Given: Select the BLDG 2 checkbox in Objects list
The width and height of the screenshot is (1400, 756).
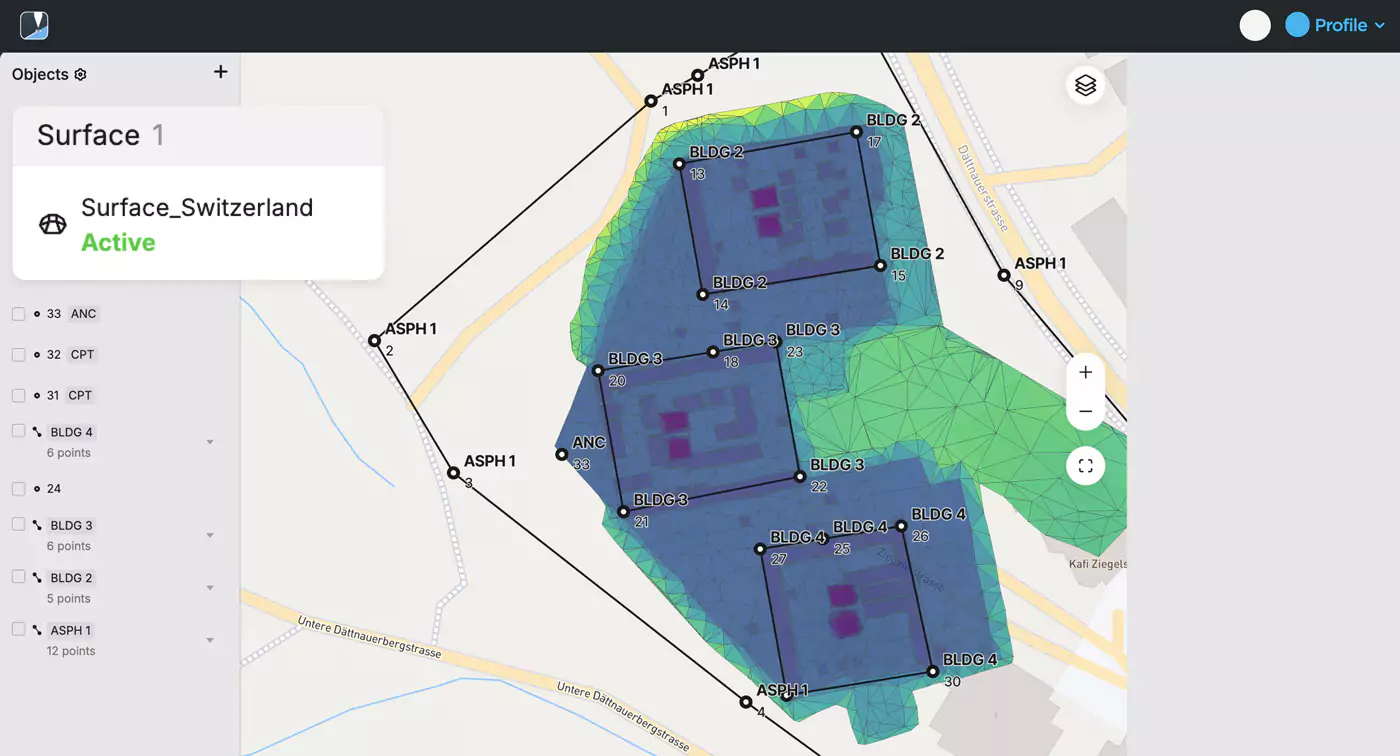Looking at the screenshot, I should point(18,576).
